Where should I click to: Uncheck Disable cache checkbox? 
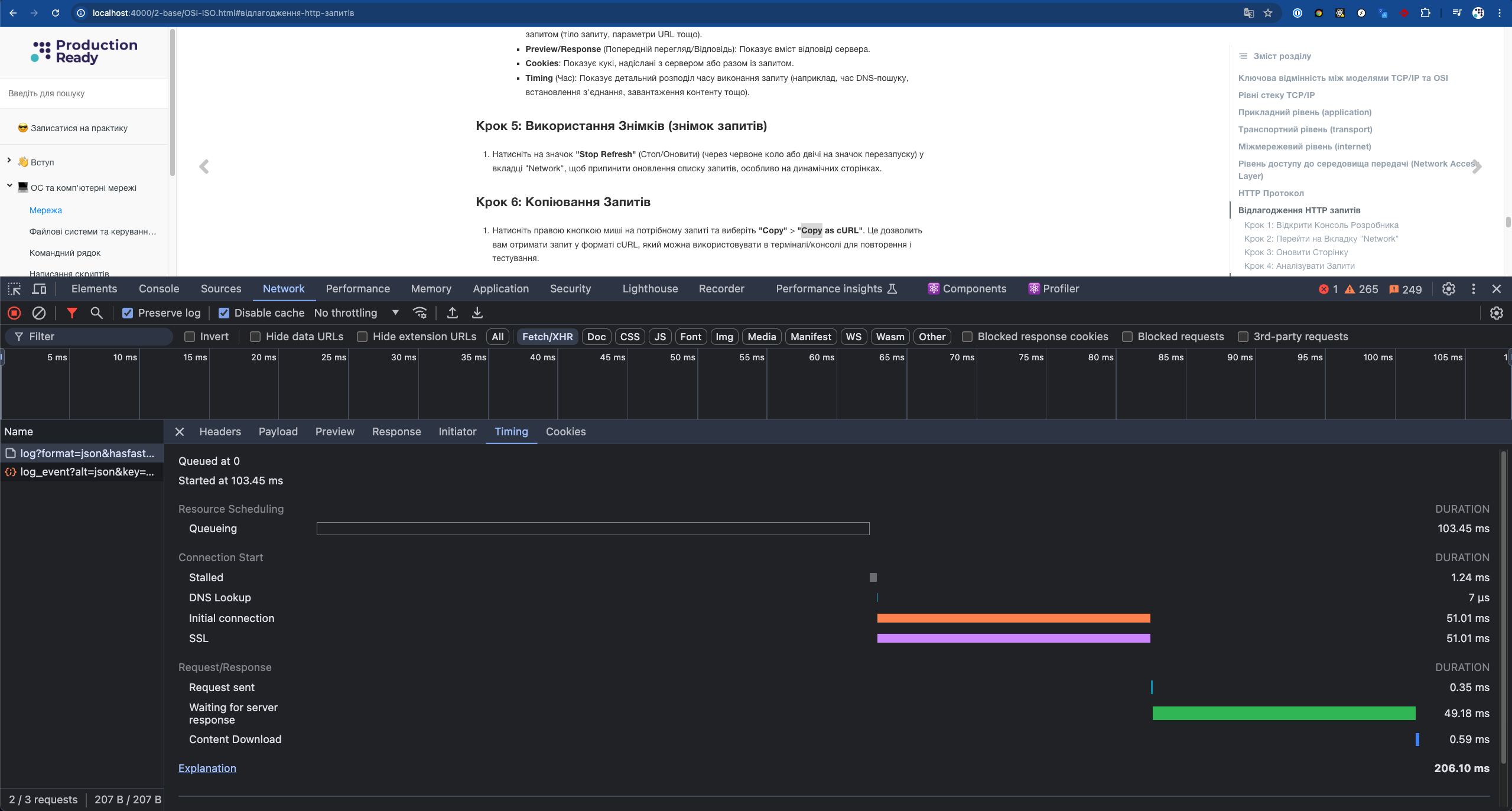click(224, 313)
